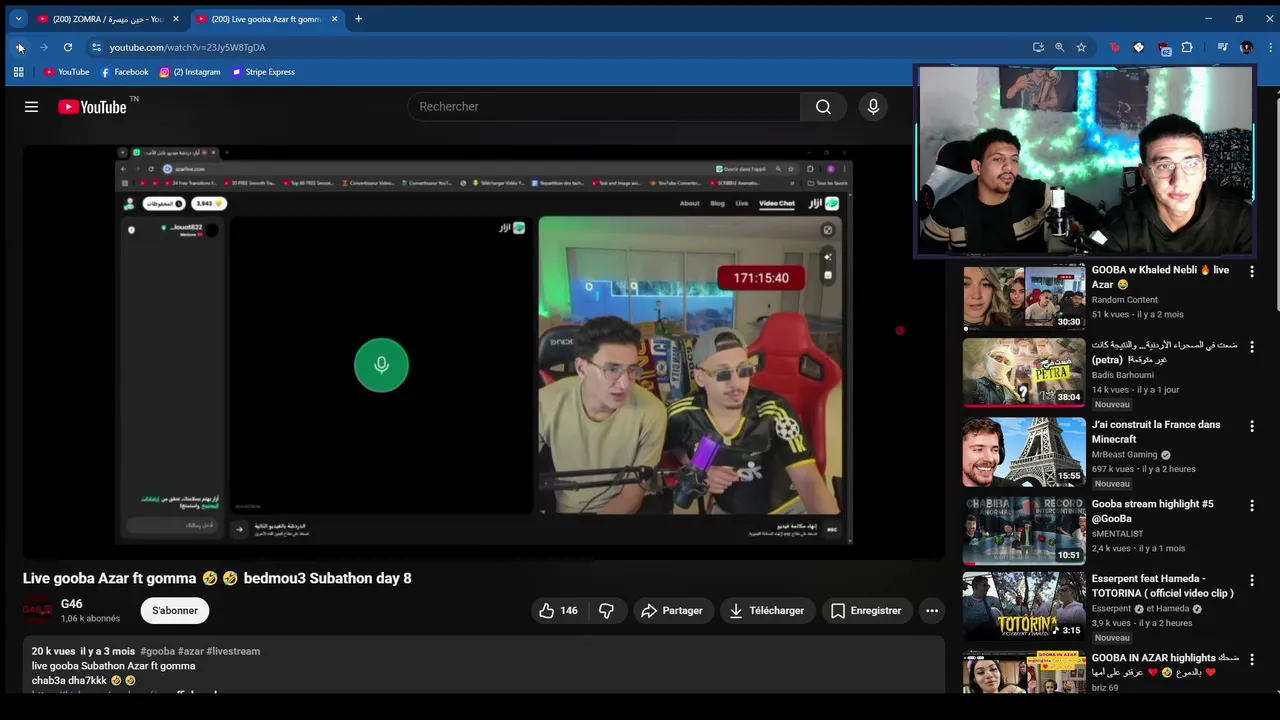Open the red Tp extension icon

pyautogui.click(x=1114, y=47)
